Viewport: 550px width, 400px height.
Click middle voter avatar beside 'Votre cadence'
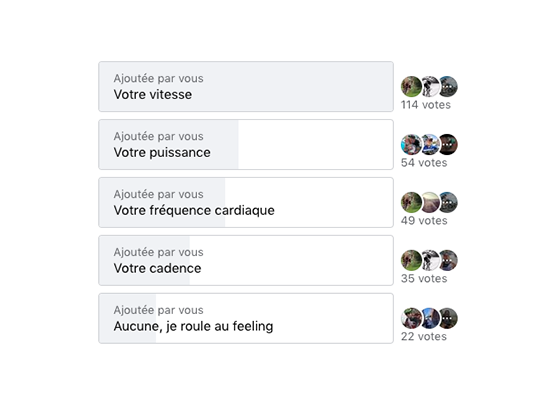tap(430, 260)
